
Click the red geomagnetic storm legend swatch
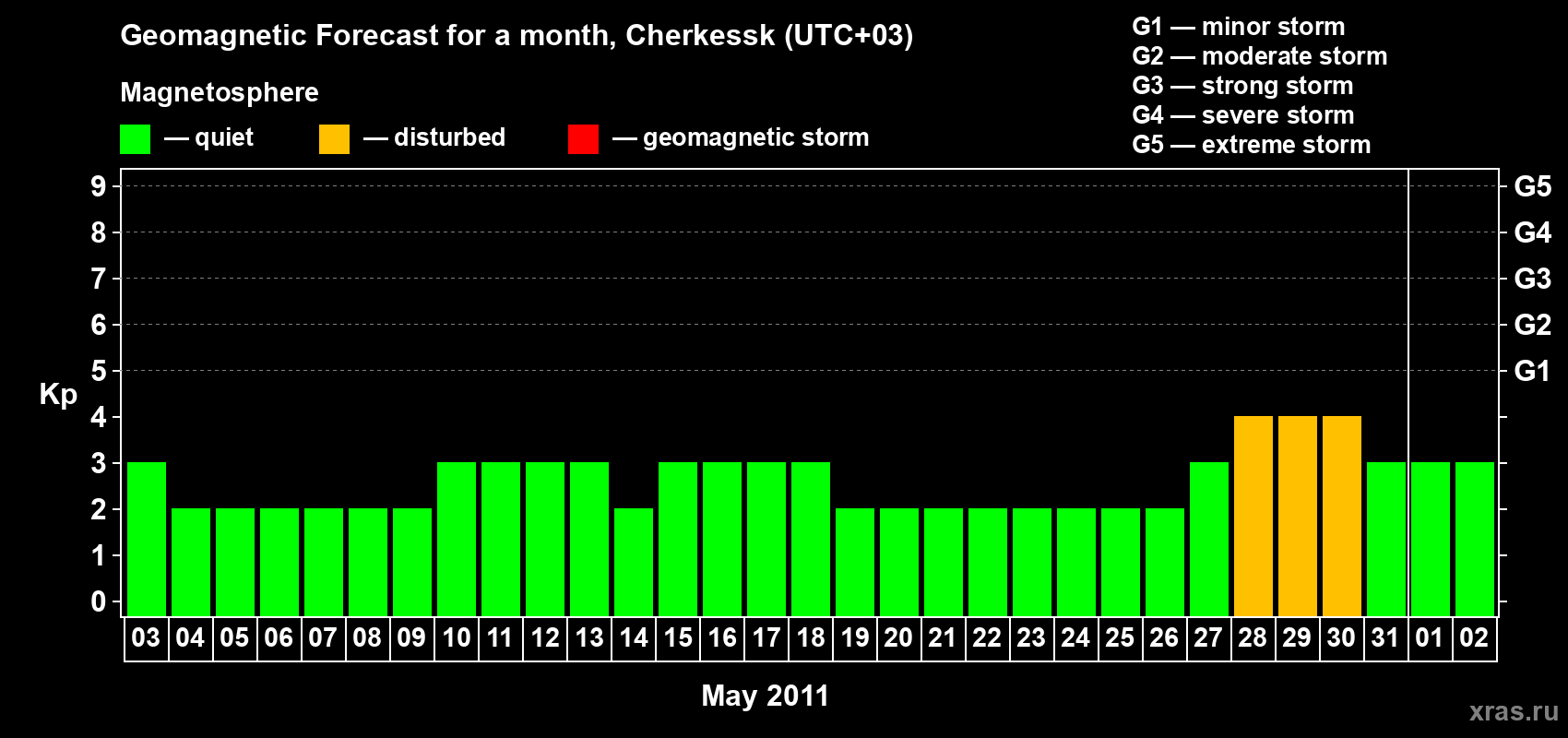tap(583, 139)
